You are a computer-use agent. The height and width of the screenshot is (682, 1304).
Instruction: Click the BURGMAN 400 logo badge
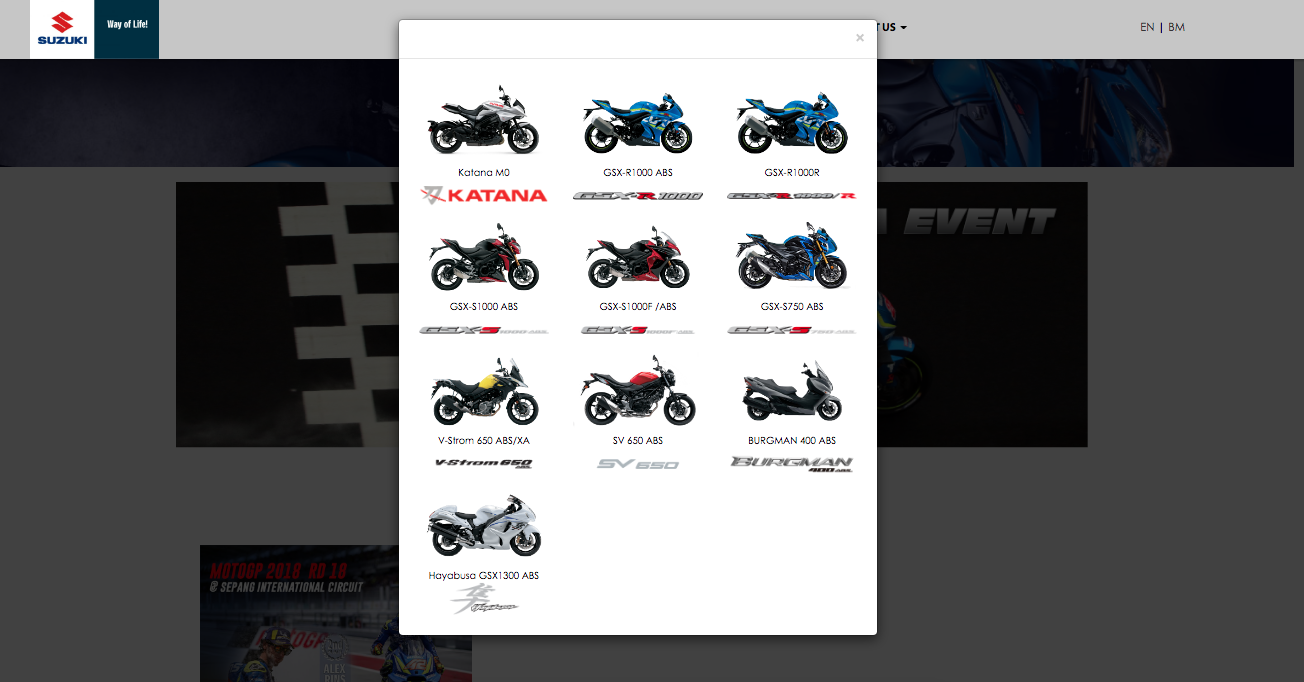792,463
